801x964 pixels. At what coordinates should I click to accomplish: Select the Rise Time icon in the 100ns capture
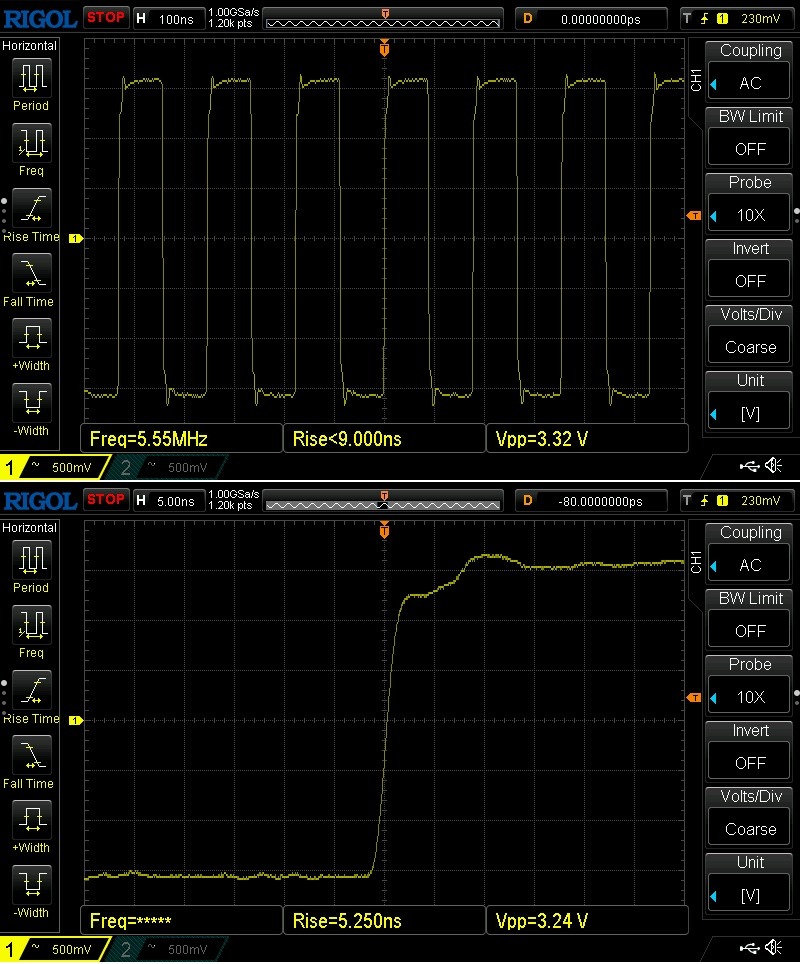(x=32, y=209)
